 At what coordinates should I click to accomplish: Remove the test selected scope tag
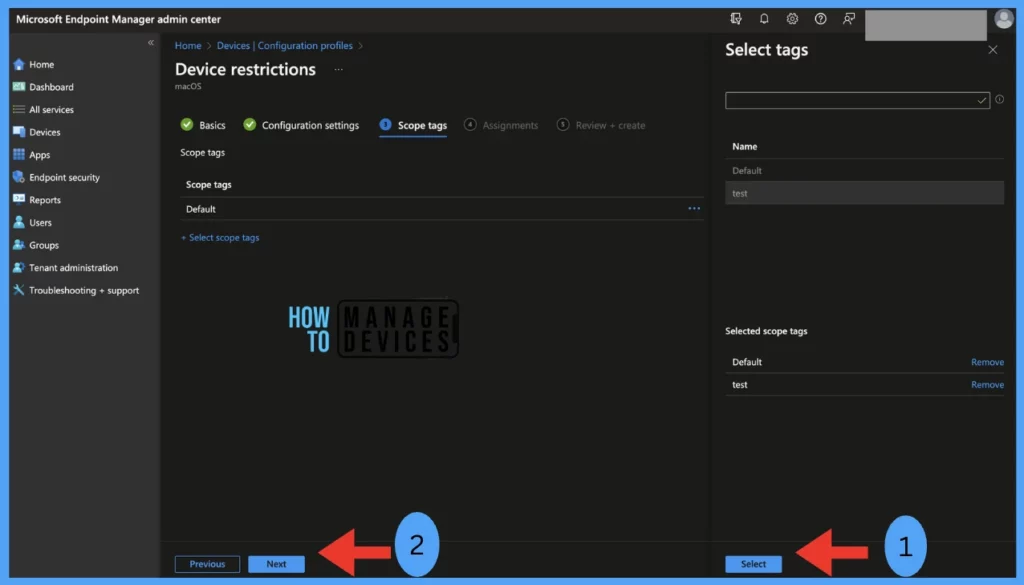[x=987, y=385]
